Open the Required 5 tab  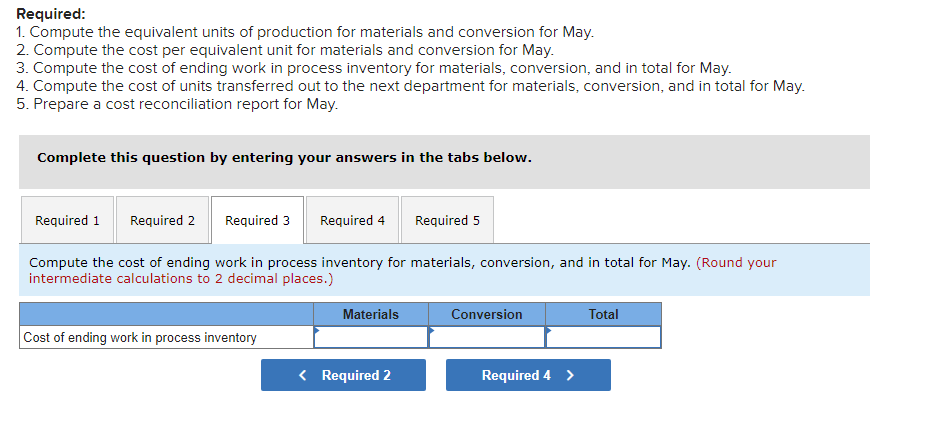tap(447, 220)
